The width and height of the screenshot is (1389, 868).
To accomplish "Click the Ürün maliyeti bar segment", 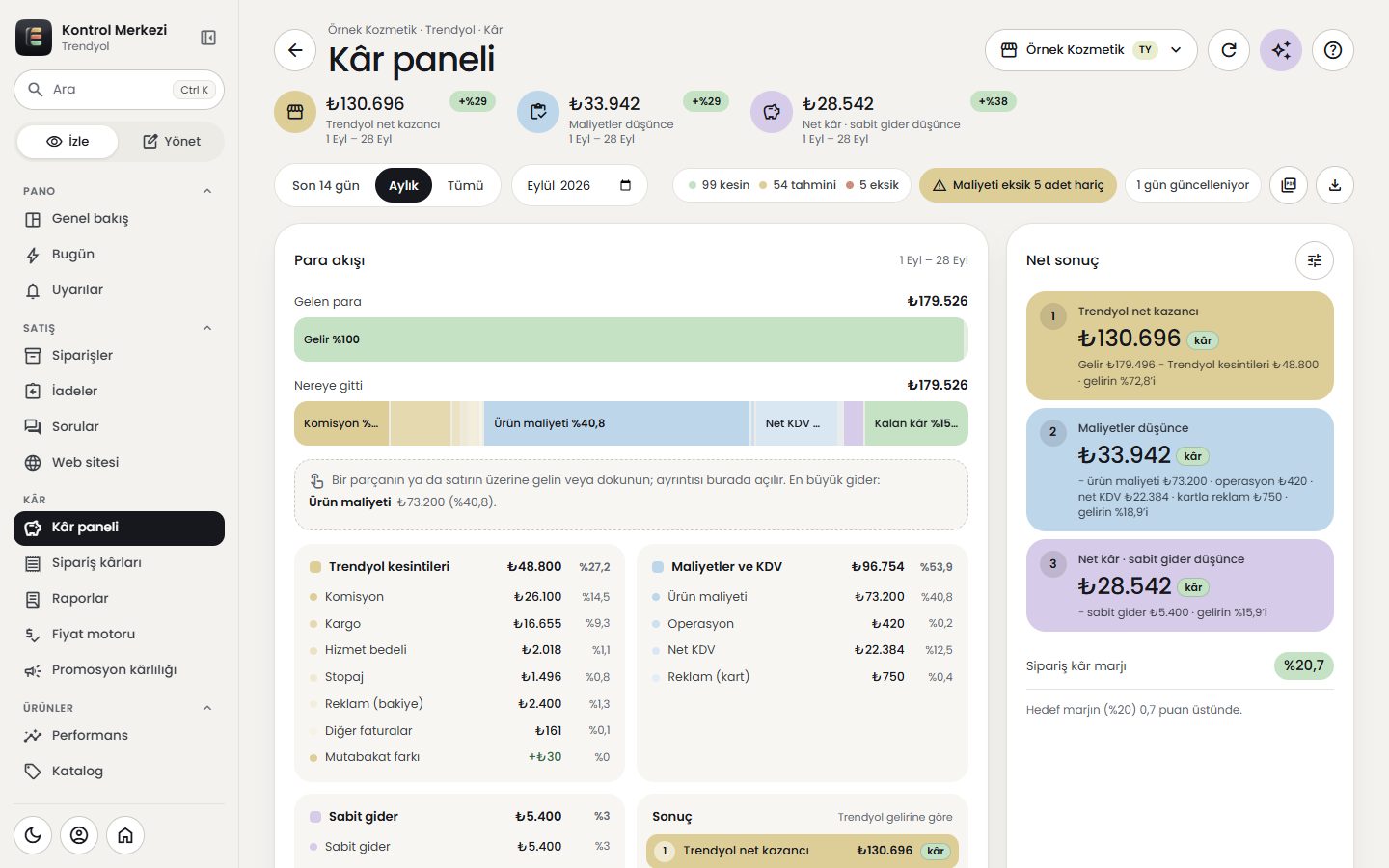I will click(x=616, y=423).
